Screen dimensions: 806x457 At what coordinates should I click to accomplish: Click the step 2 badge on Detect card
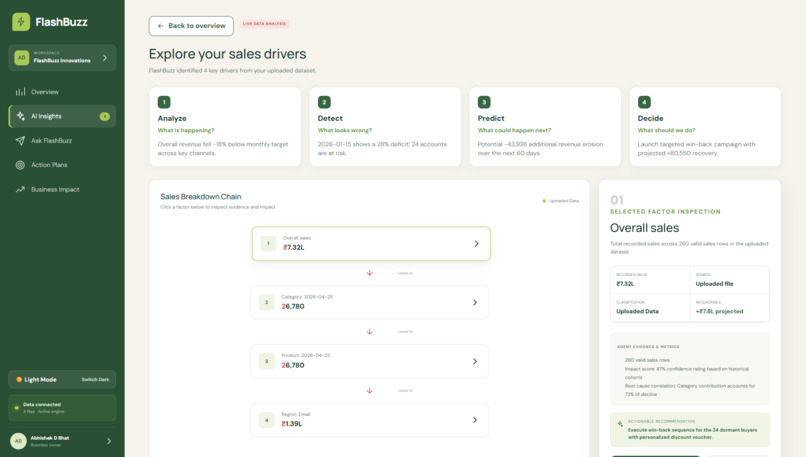tap(324, 102)
